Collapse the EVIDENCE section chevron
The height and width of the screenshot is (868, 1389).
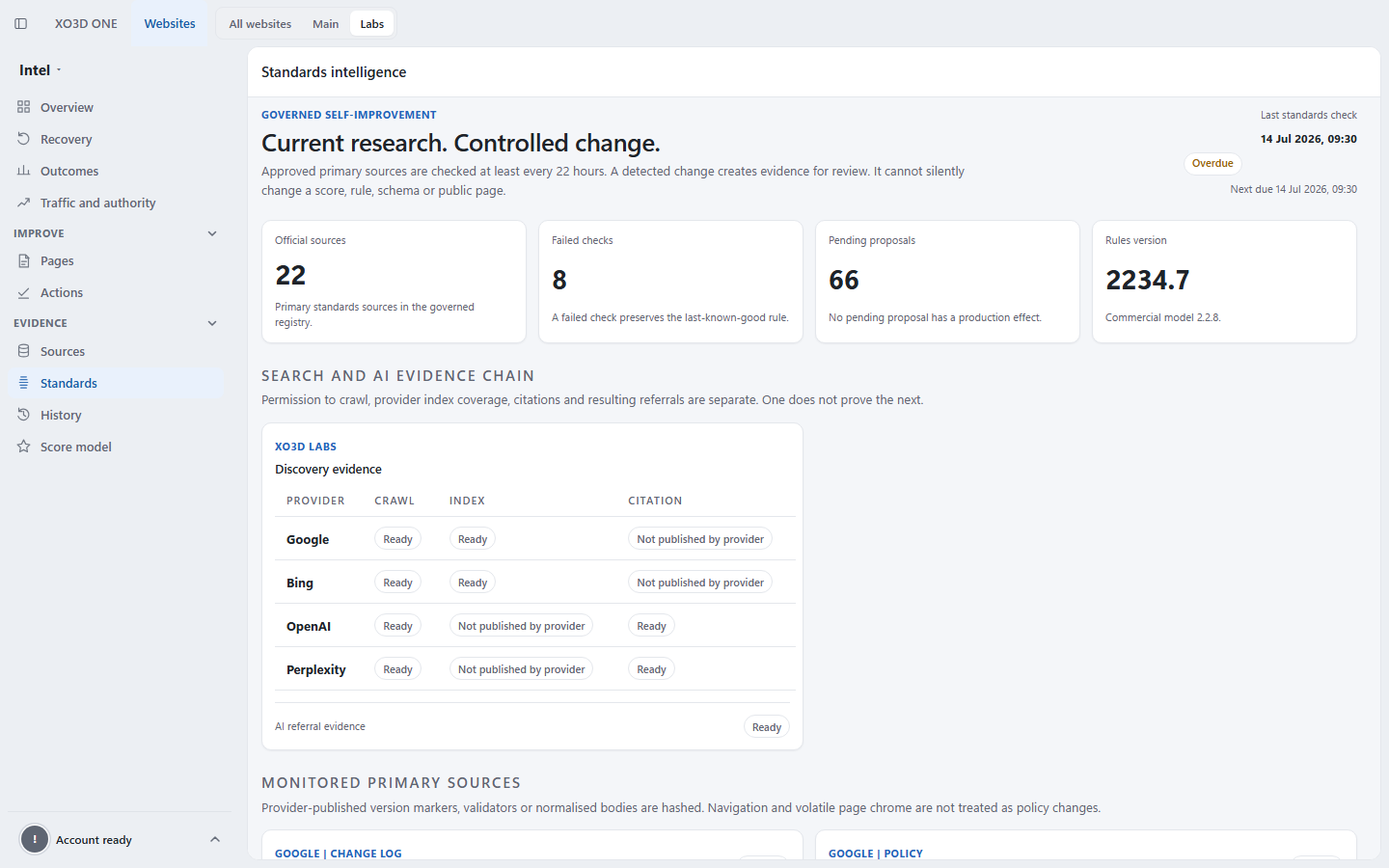[x=212, y=323]
